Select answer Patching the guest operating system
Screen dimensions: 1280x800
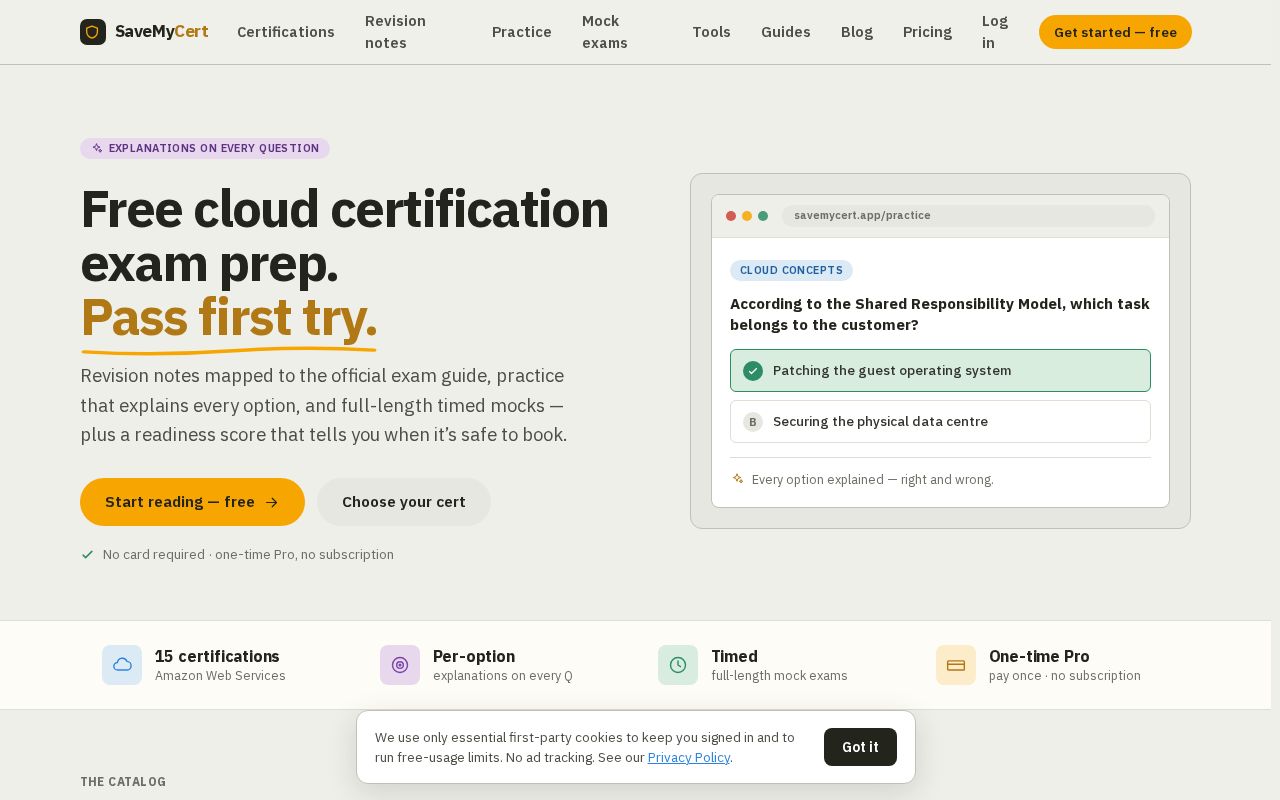point(940,371)
